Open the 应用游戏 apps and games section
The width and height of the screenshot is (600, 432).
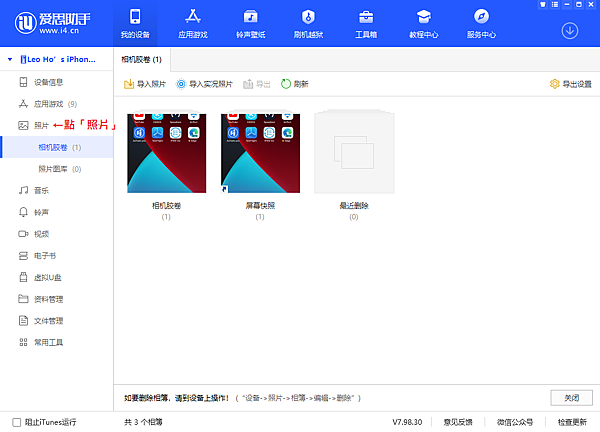click(193, 24)
